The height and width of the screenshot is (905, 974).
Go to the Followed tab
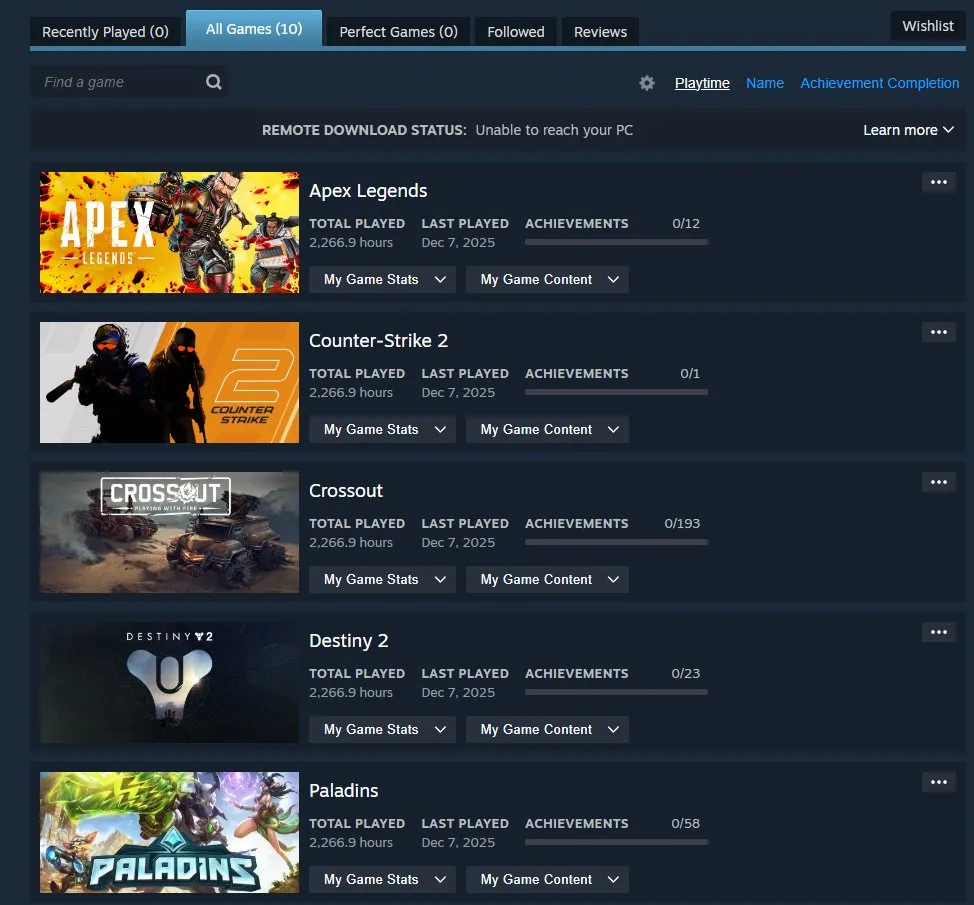[516, 32]
